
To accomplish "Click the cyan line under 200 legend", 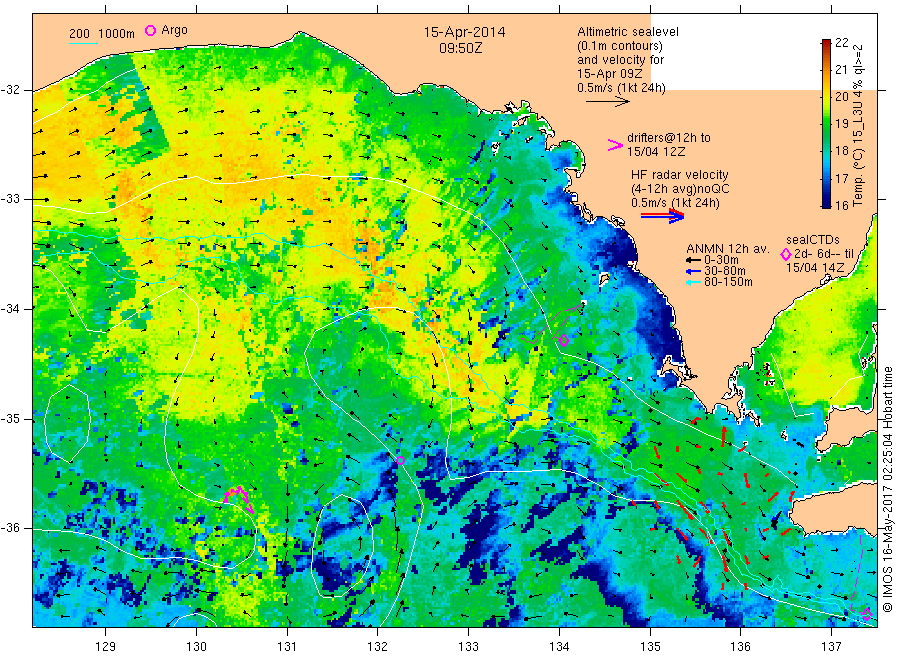I will (83, 43).
